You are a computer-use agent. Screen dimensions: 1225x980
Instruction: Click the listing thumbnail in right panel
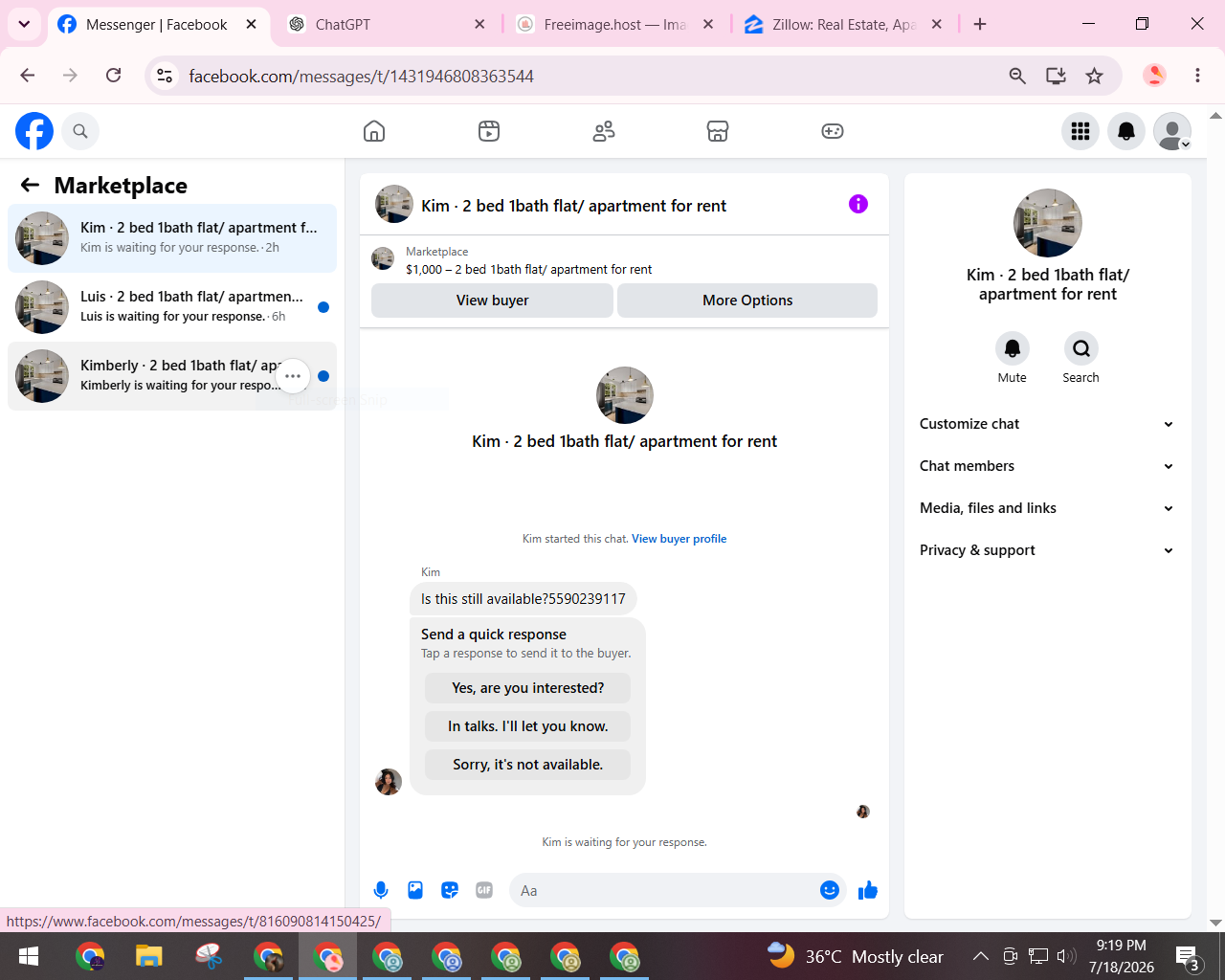click(x=1048, y=223)
